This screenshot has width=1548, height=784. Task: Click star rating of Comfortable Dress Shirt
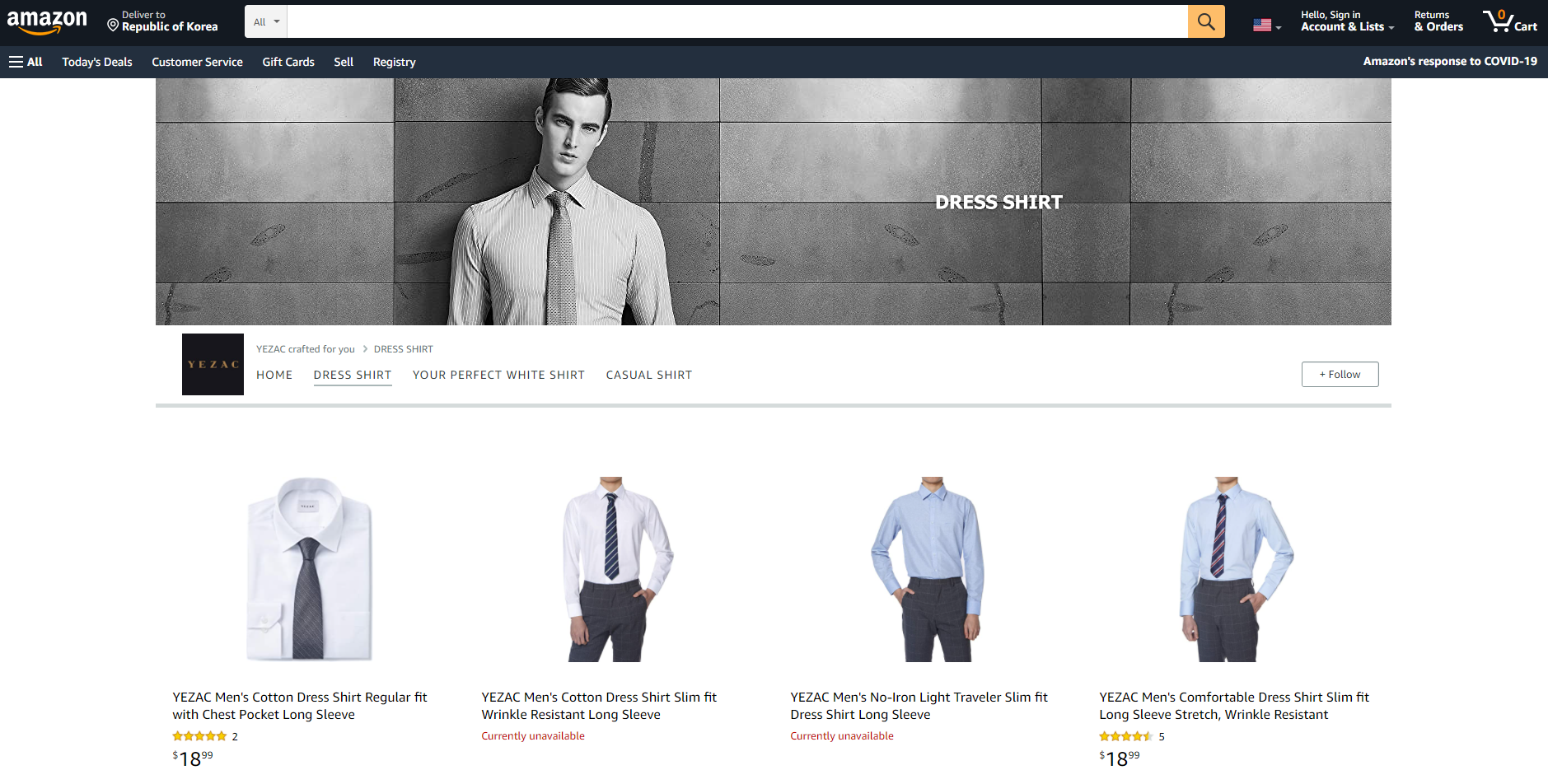(1125, 736)
